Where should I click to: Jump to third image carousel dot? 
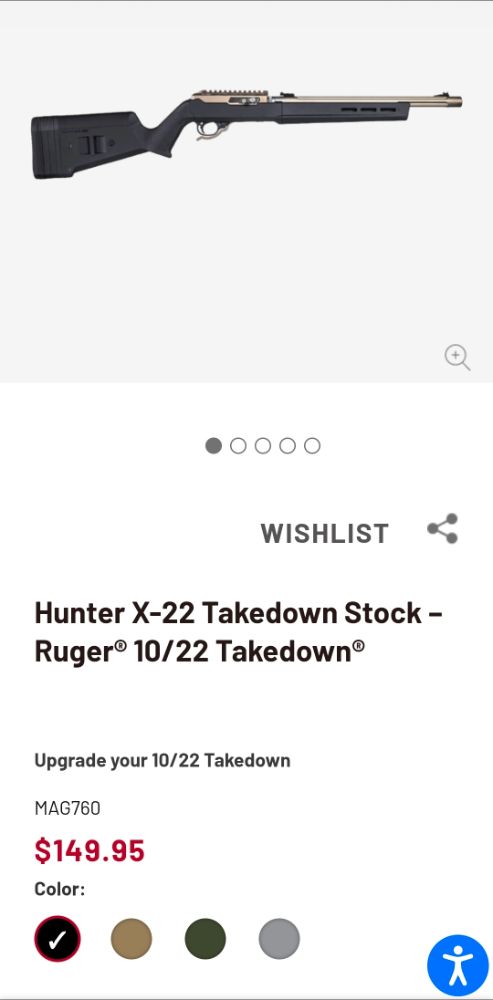[263, 446]
